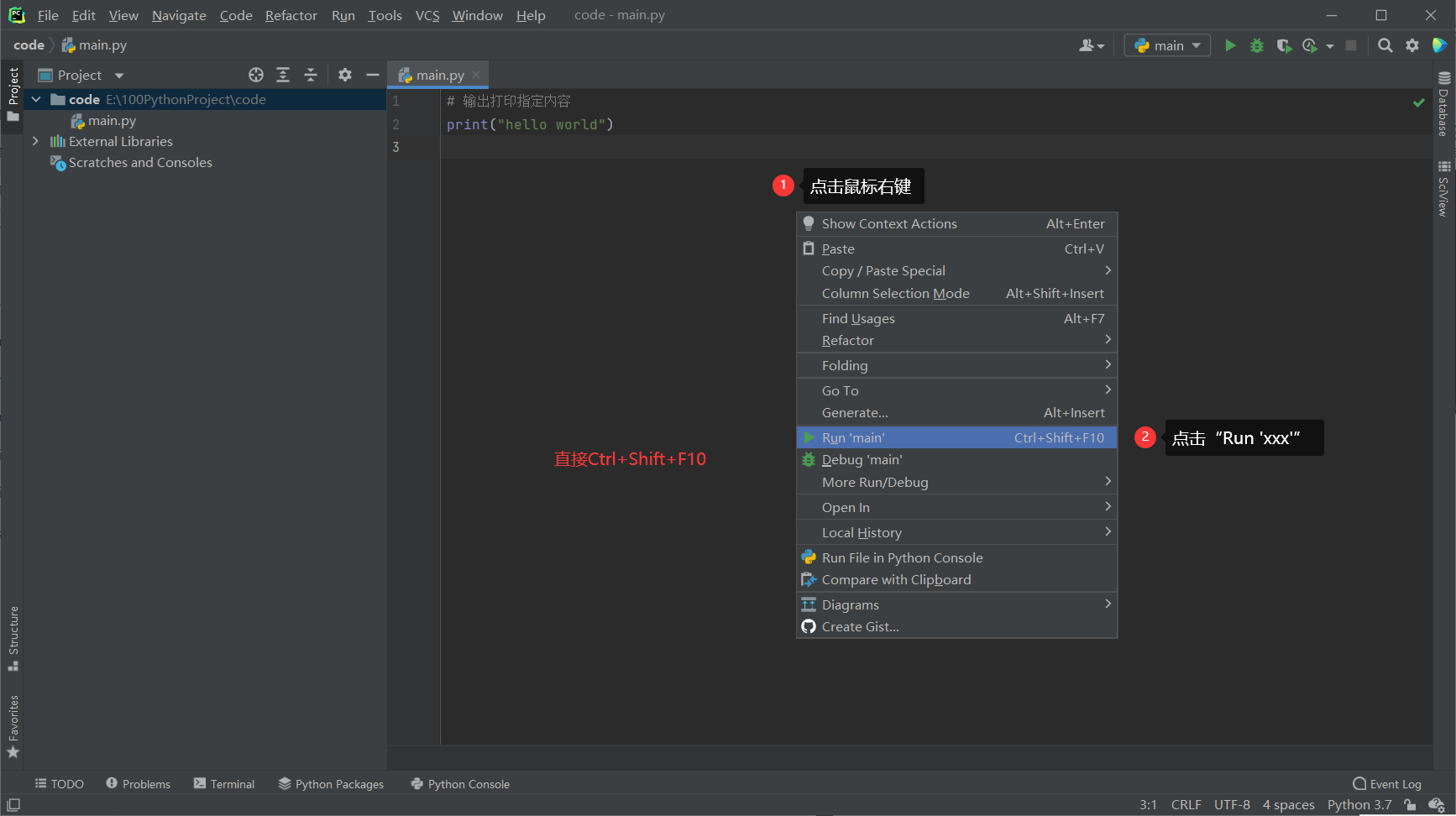The image size is (1456, 816).
Task: Expand More Run/Debug submenu
Action: tap(956, 482)
